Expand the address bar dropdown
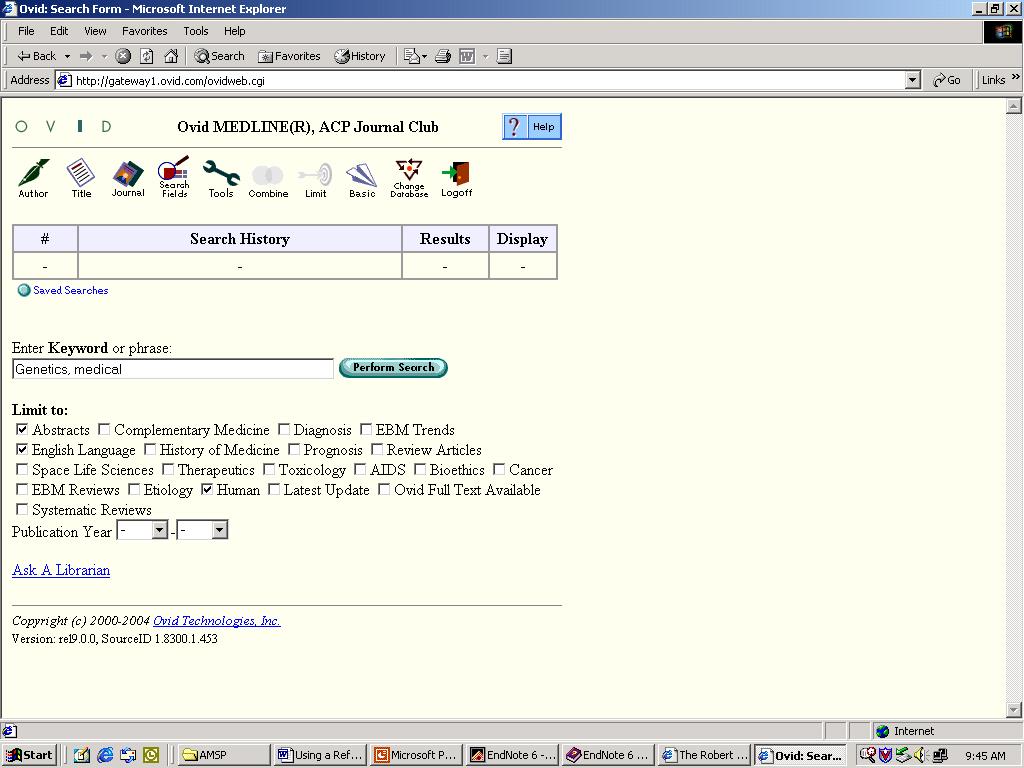 [x=913, y=80]
